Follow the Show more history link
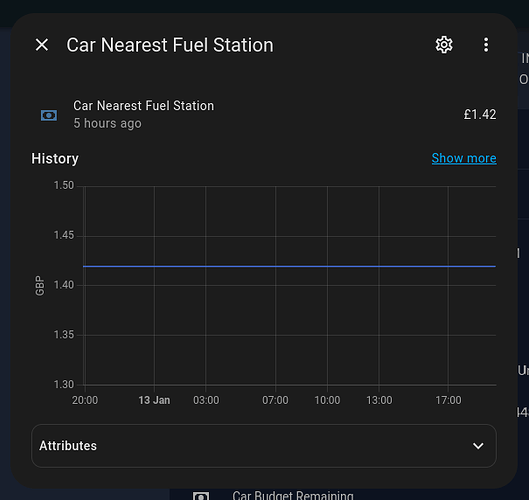This screenshot has height=500, width=529. pyautogui.click(x=464, y=158)
